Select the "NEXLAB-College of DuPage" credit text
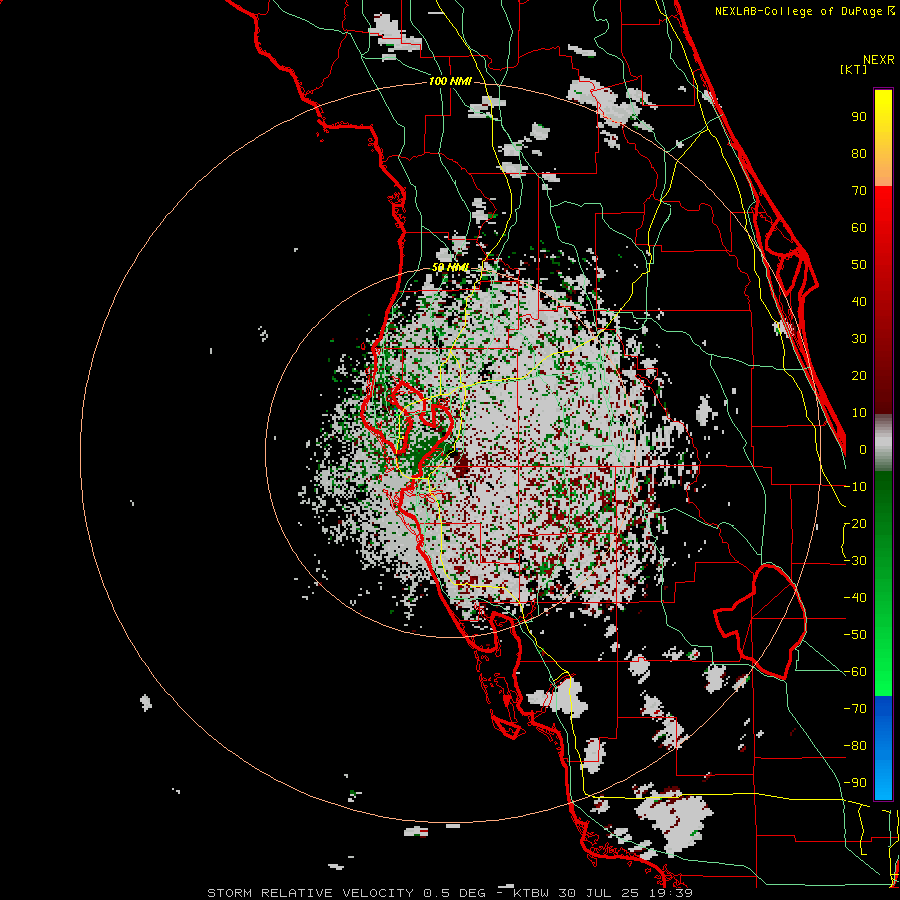The width and height of the screenshot is (900, 900). pyautogui.click(x=798, y=11)
